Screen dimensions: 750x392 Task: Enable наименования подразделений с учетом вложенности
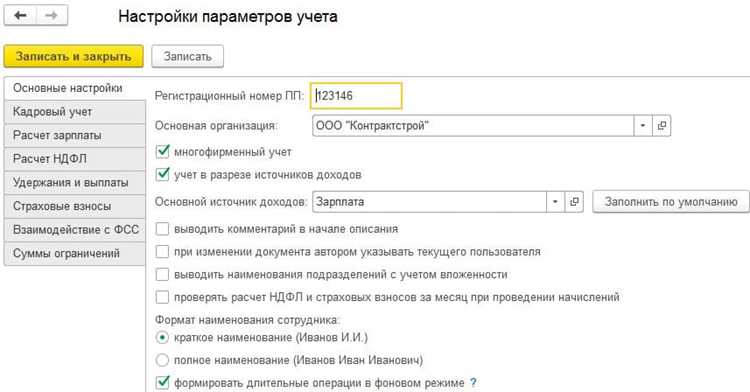click(x=163, y=274)
